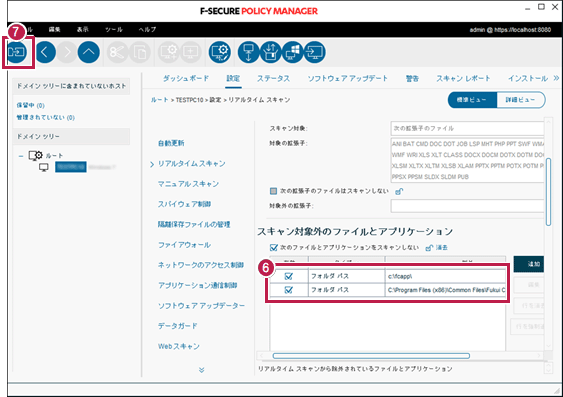Toggle 次の拡張子のファイルはスキャンしない checkbox
This screenshot has width=563, height=397.
(273, 191)
